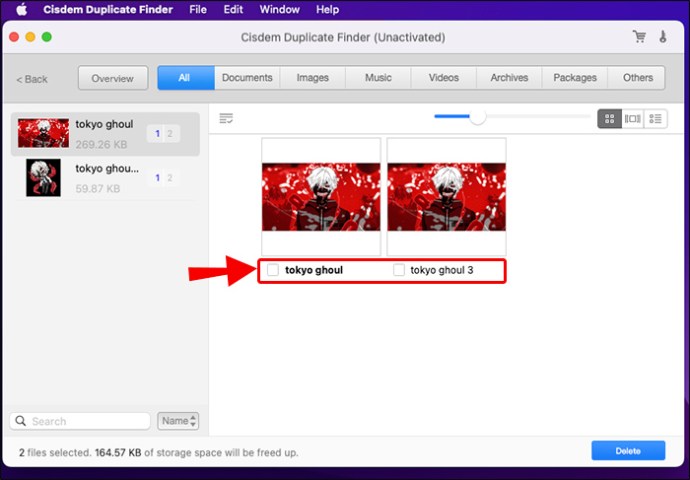Adjust the thumbnail size slider handle

pyautogui.click(x=477, y=117)
